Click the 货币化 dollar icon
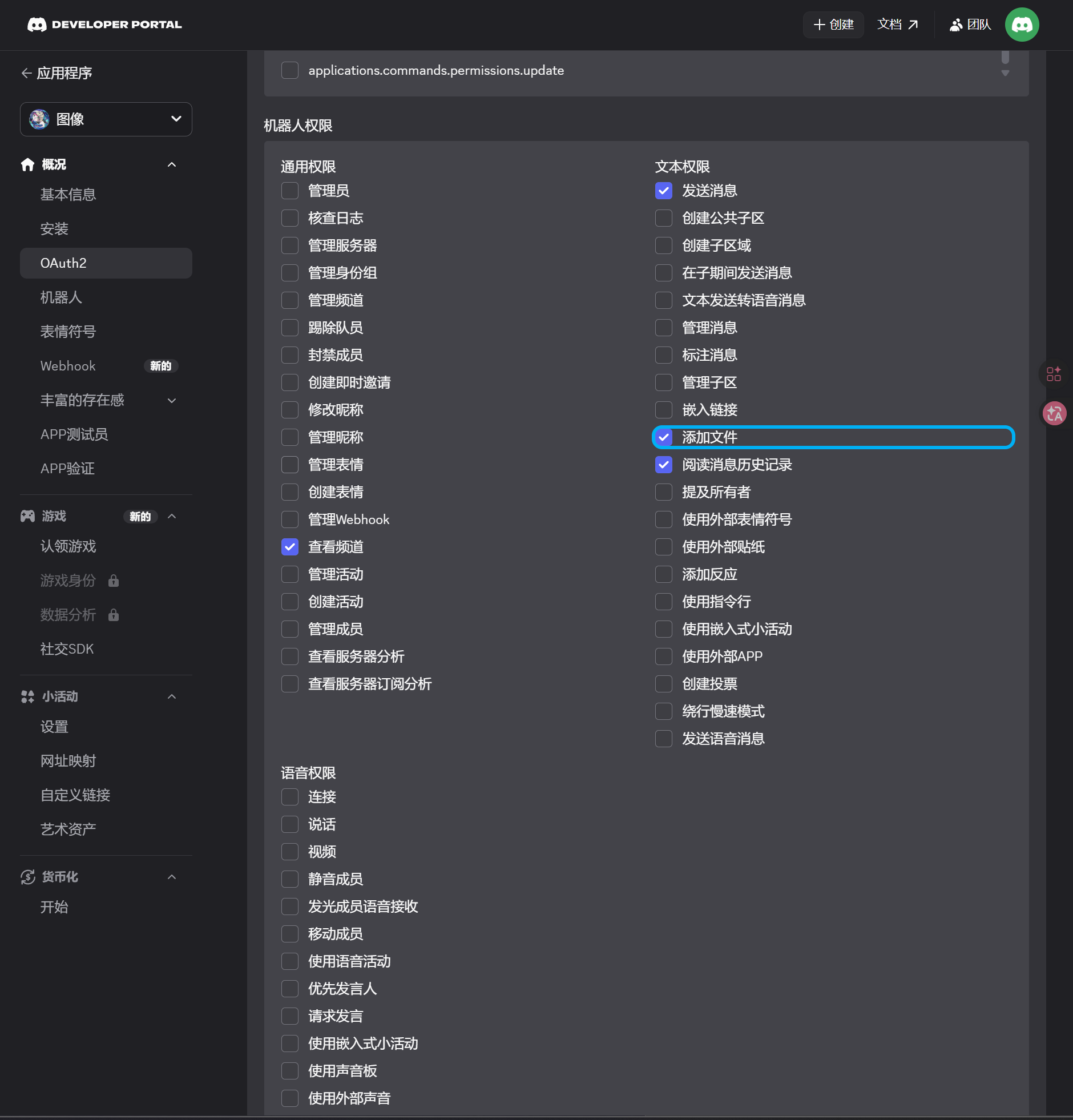The width and height of the screenshot is (1073, 1120). (27, 877)
